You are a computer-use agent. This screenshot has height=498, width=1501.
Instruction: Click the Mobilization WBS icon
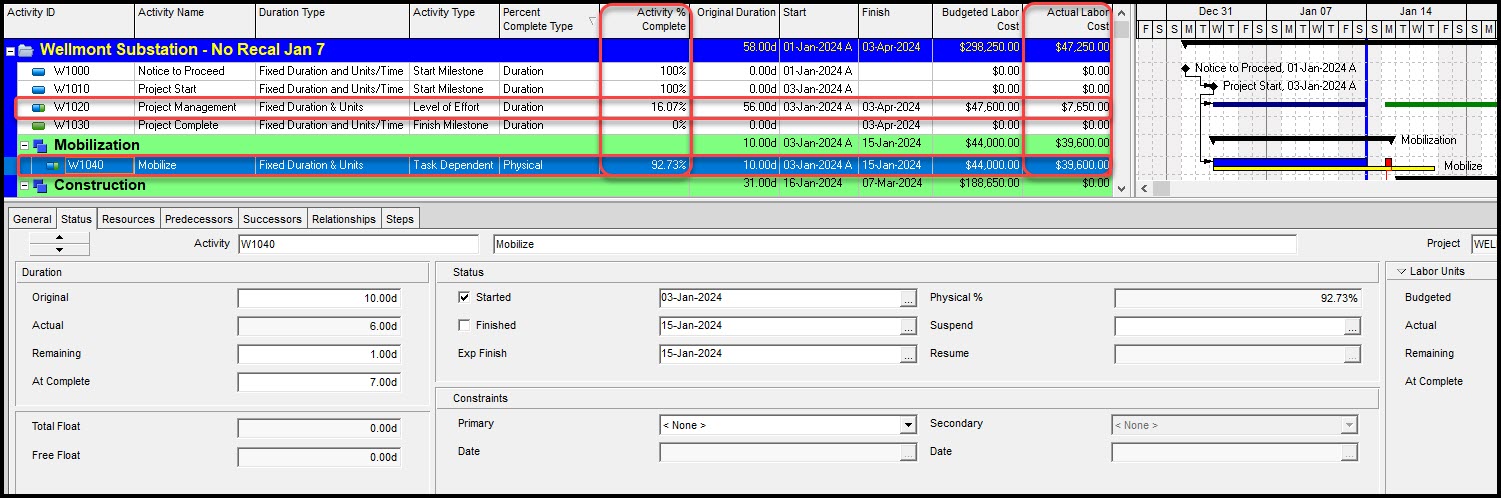pos(40,146)
